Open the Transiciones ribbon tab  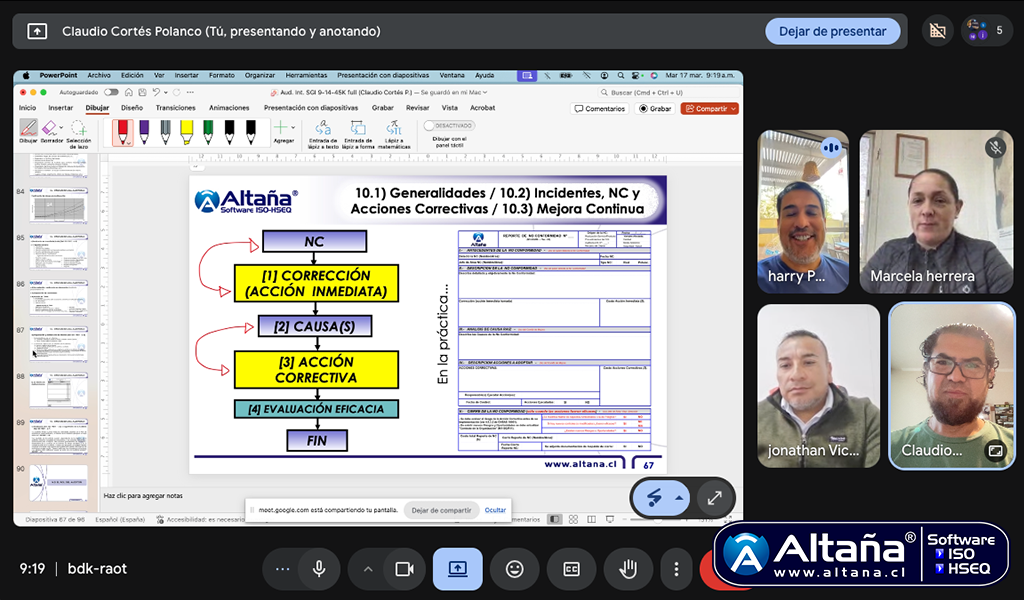176,108
